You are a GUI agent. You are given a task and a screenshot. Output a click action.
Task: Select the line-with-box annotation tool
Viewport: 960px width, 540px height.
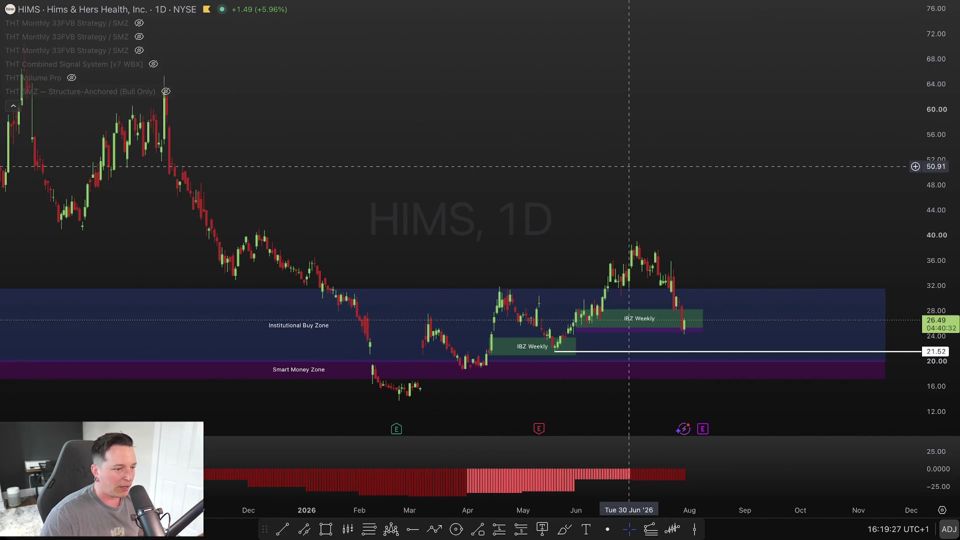478,529
